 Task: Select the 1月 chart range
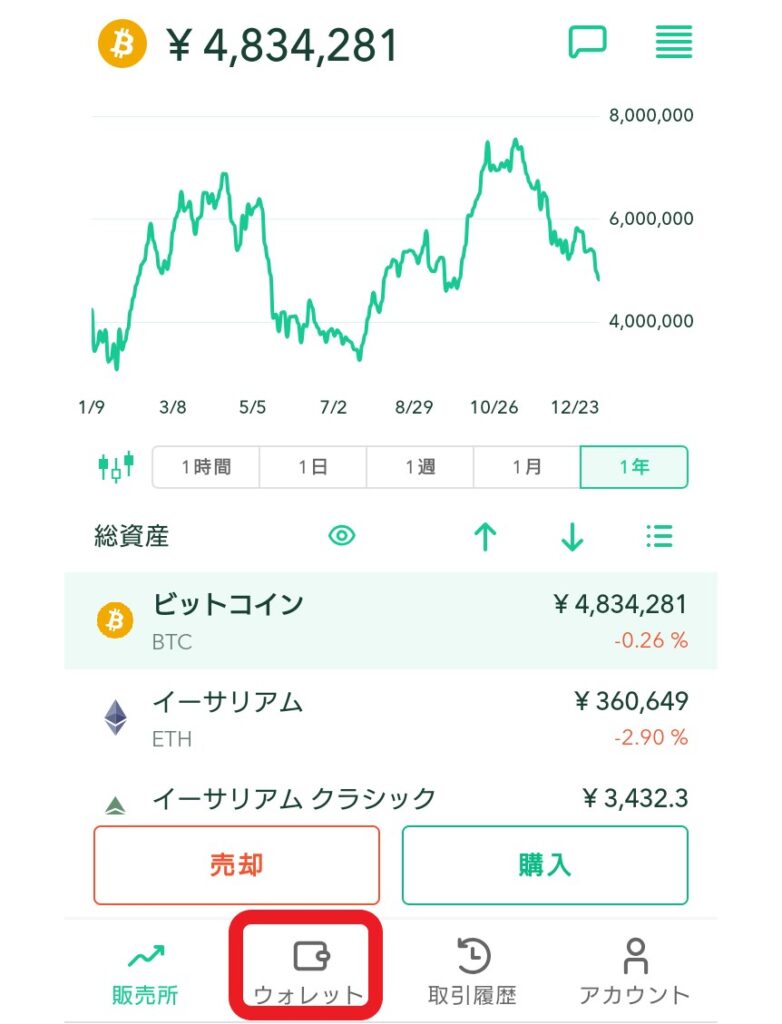527,467
